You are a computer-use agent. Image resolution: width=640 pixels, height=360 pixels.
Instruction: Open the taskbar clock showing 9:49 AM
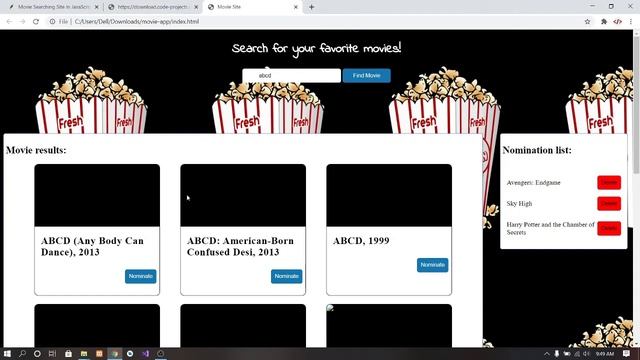click(604, 353)
